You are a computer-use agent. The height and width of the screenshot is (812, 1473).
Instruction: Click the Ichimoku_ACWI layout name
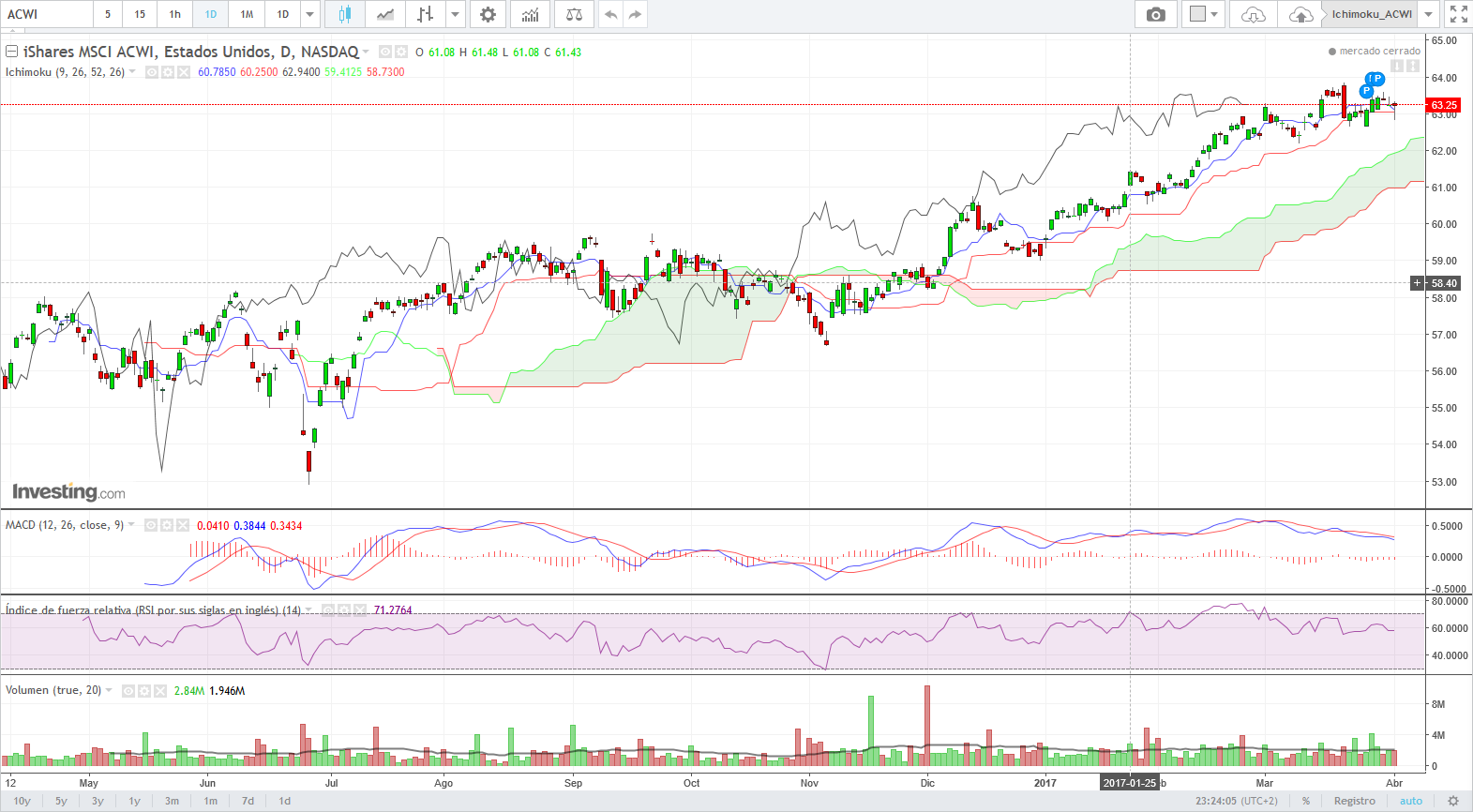[x=1372, y=14]
